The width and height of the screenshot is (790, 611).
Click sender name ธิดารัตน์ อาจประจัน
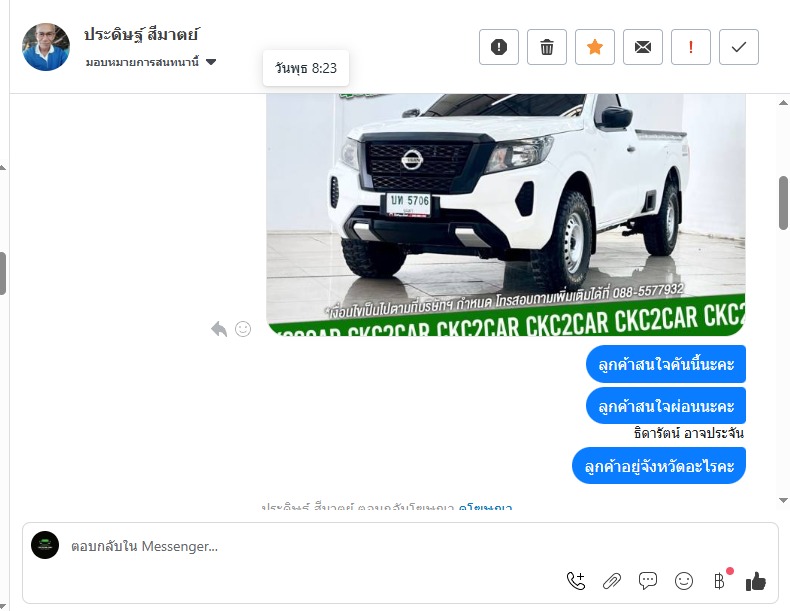[689, 433]
